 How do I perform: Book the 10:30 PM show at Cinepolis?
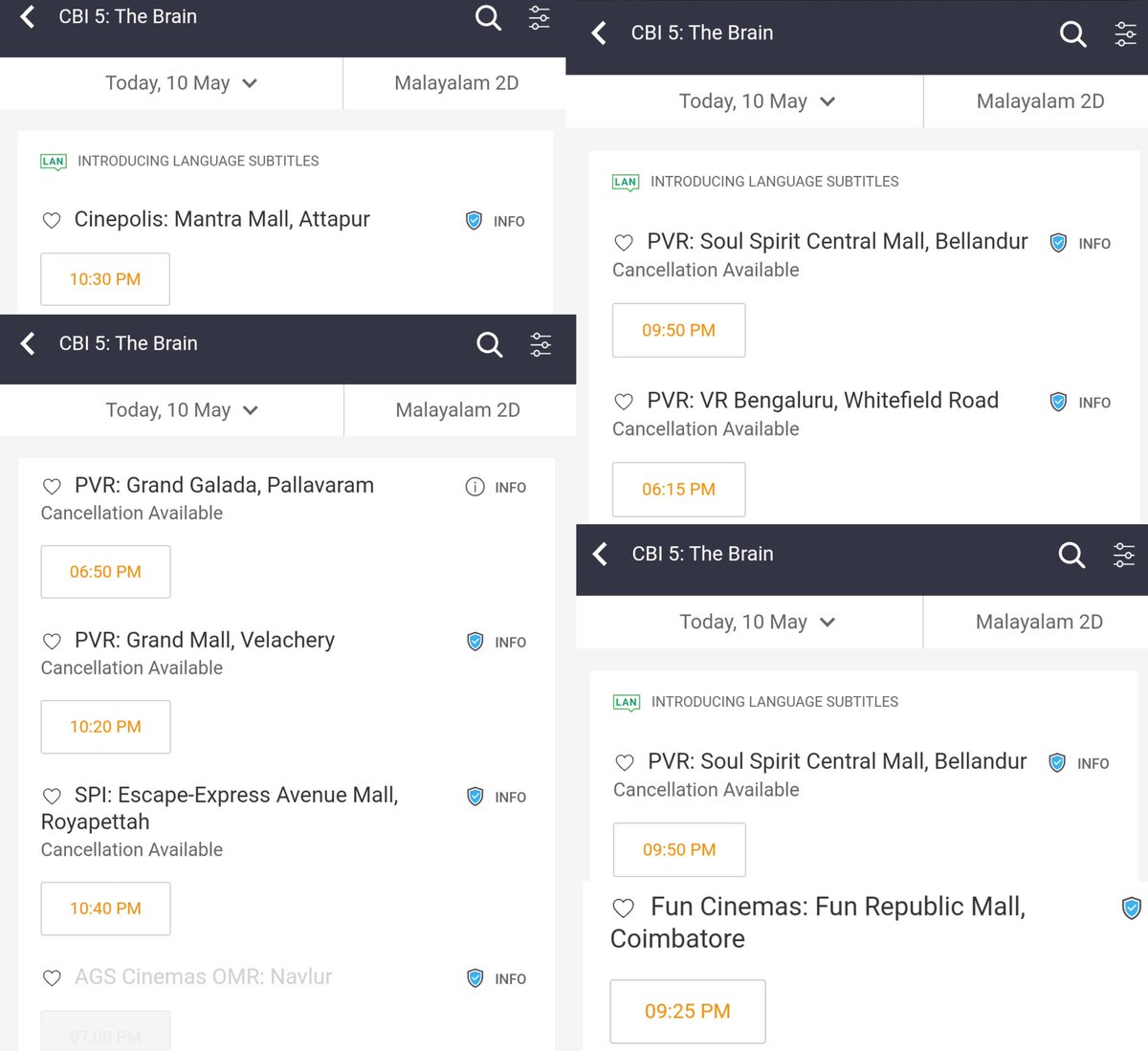(x=105, y=279)
